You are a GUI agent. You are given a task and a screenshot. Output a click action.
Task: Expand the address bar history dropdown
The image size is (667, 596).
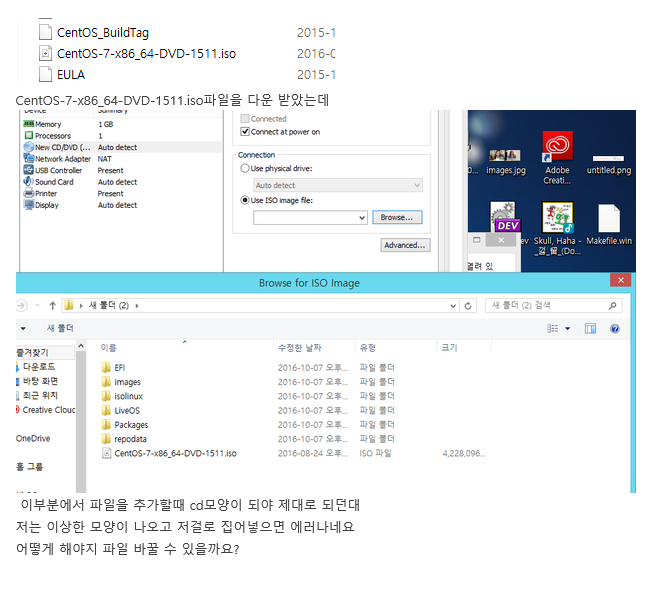(453, 306)
